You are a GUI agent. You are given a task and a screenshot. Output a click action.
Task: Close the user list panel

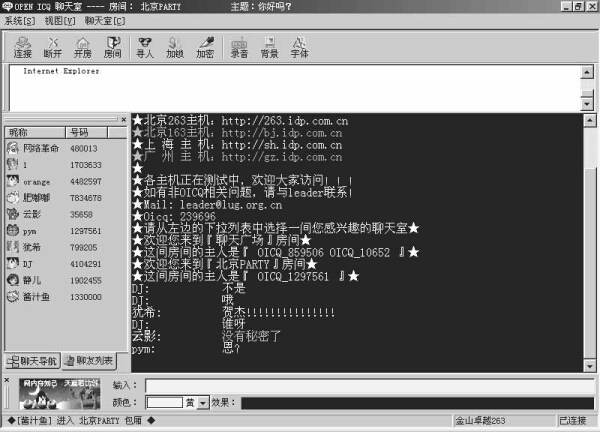click(x=124, y=120)
